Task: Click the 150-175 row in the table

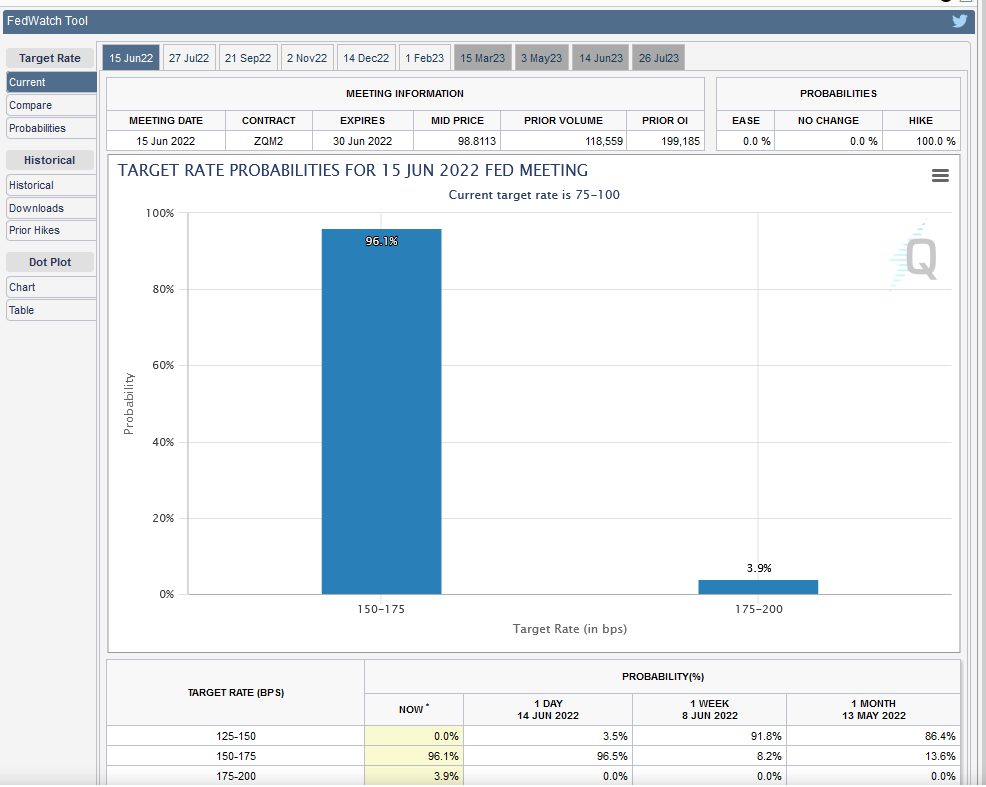Action: [533, 756]
